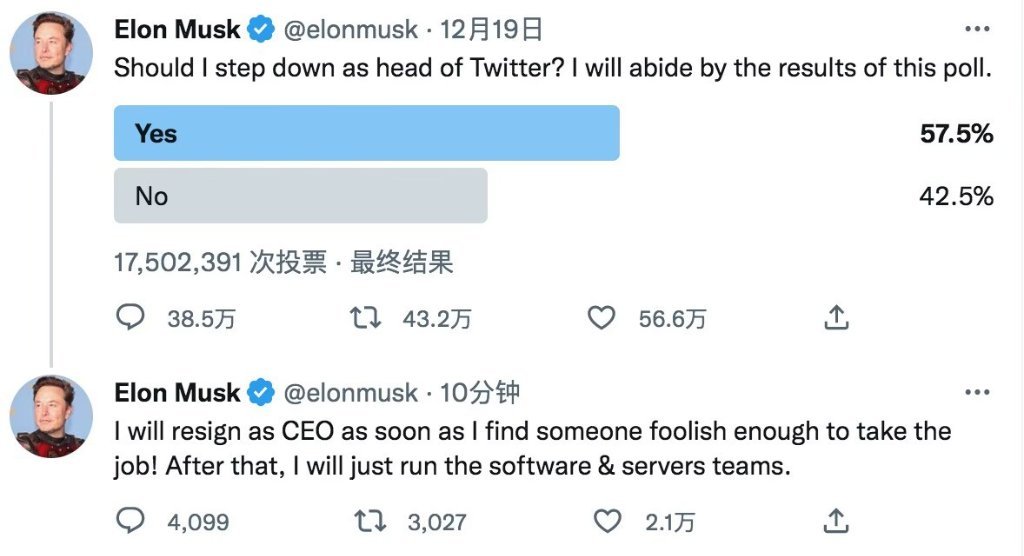Click retweet icon on the poll tweet
The height and width of the screenshot is (556, 1024).
(x=366, y=318)
